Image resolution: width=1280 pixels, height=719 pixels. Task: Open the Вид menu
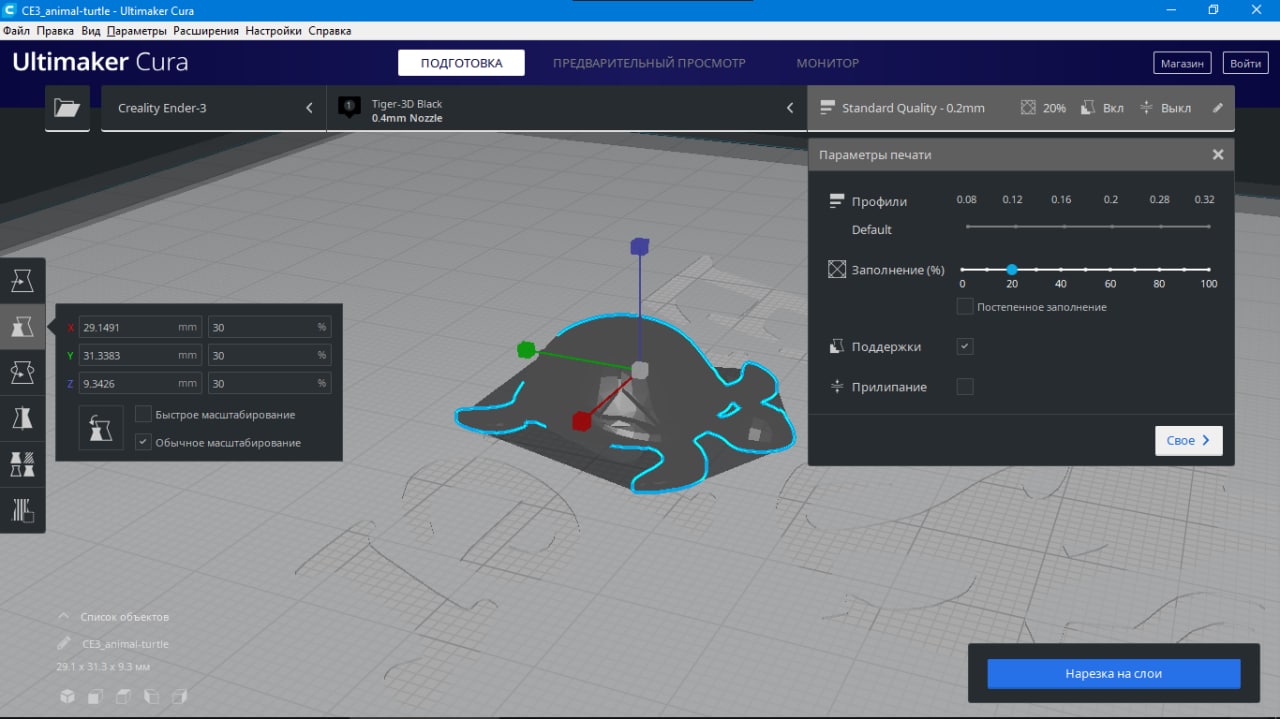pyautogui.click(x=91, y=31)
